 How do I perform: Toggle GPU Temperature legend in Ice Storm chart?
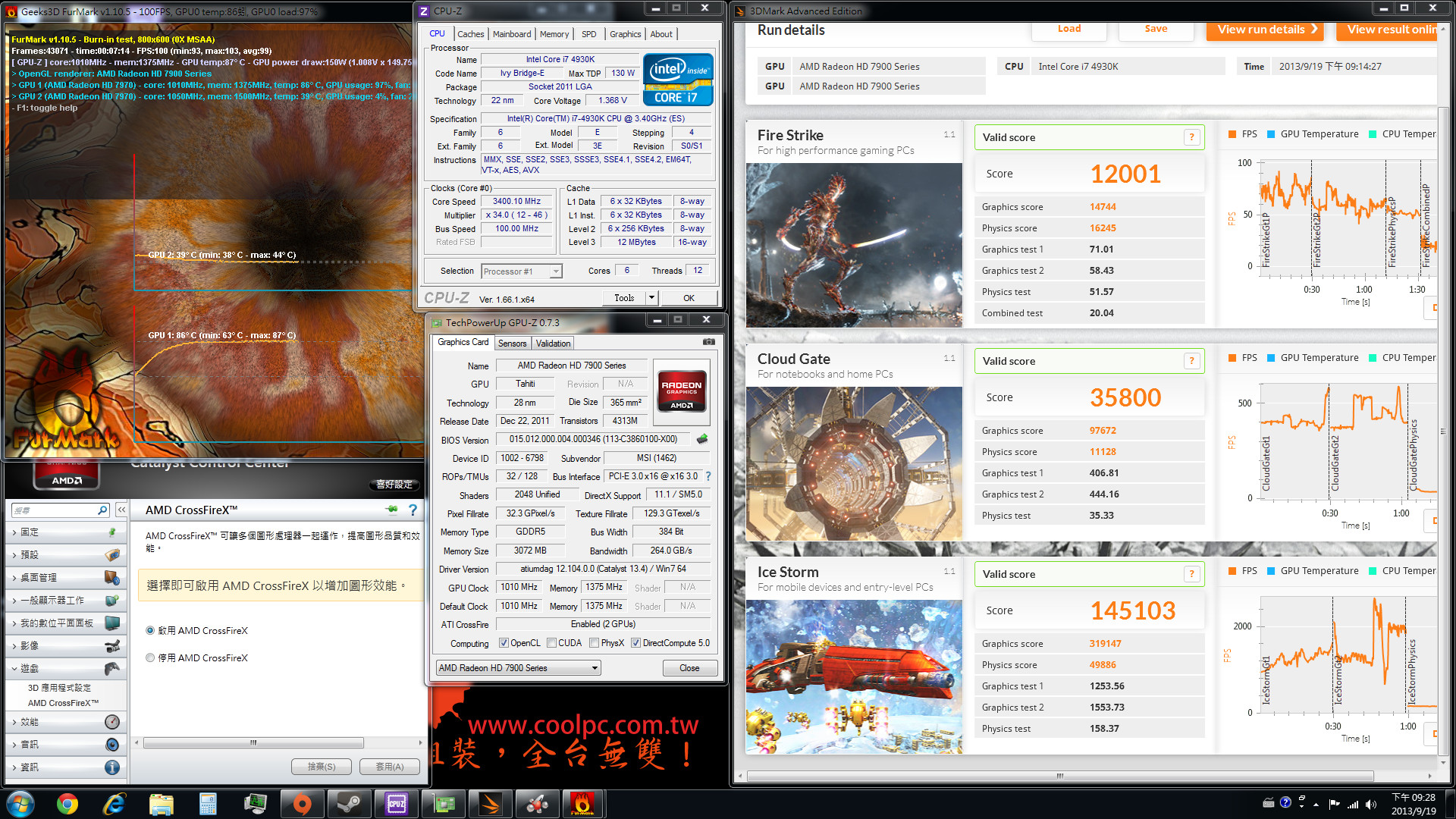click(1313, 571)
